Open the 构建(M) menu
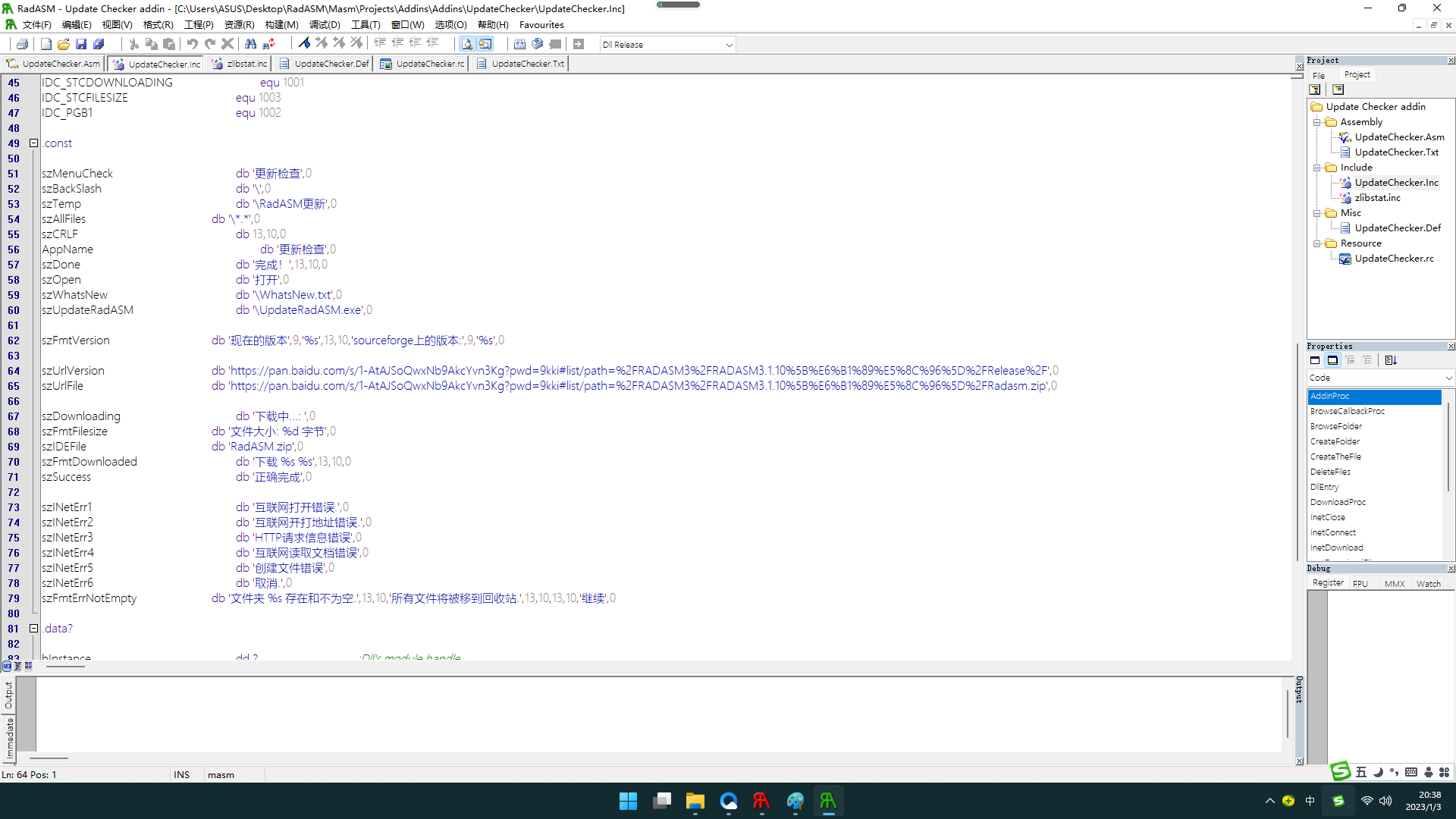 [x=281, y=25]
